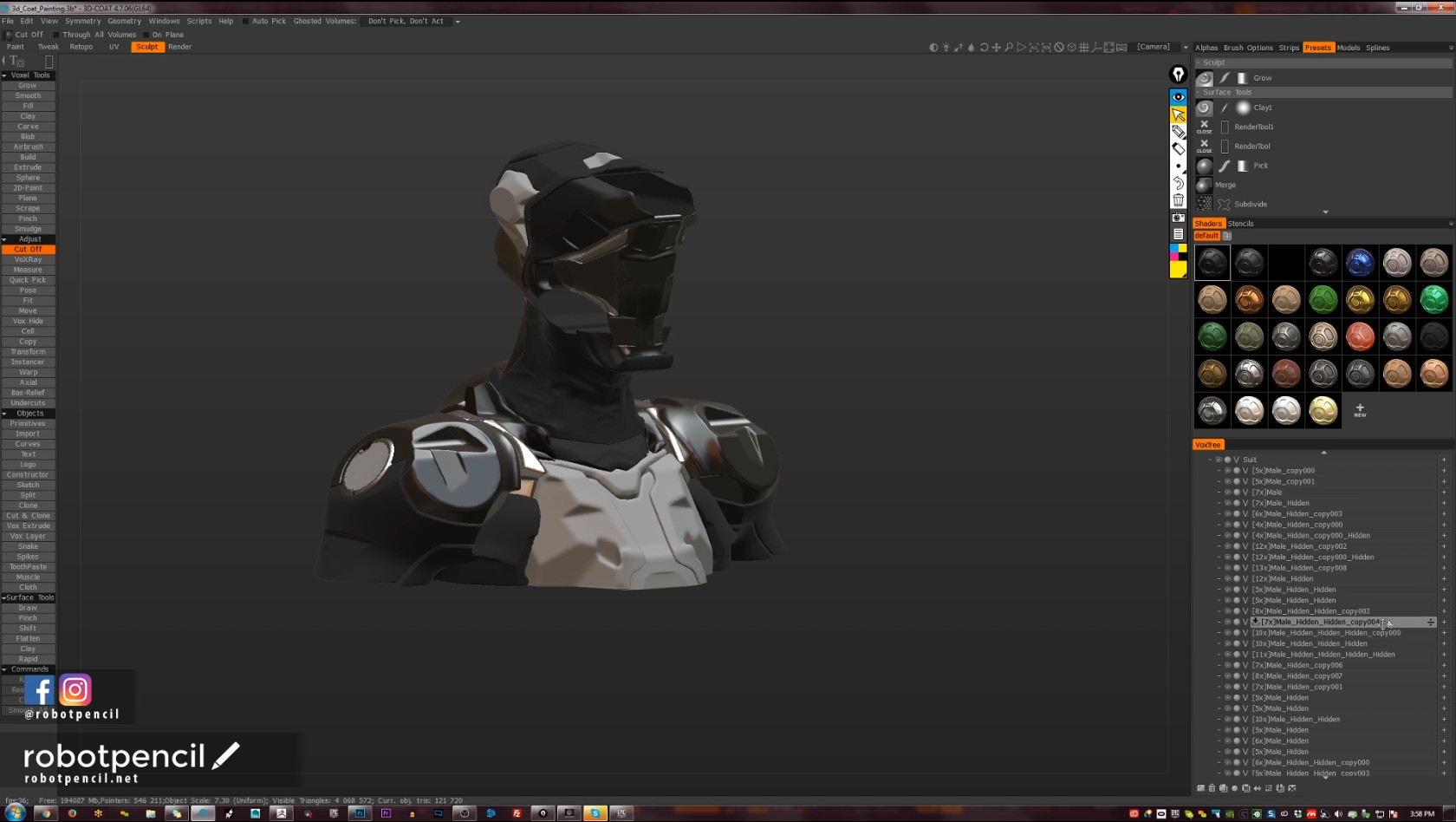
Task: Toggle the grid icon in viewport toolbar
Action: [x=1083, y=48]
